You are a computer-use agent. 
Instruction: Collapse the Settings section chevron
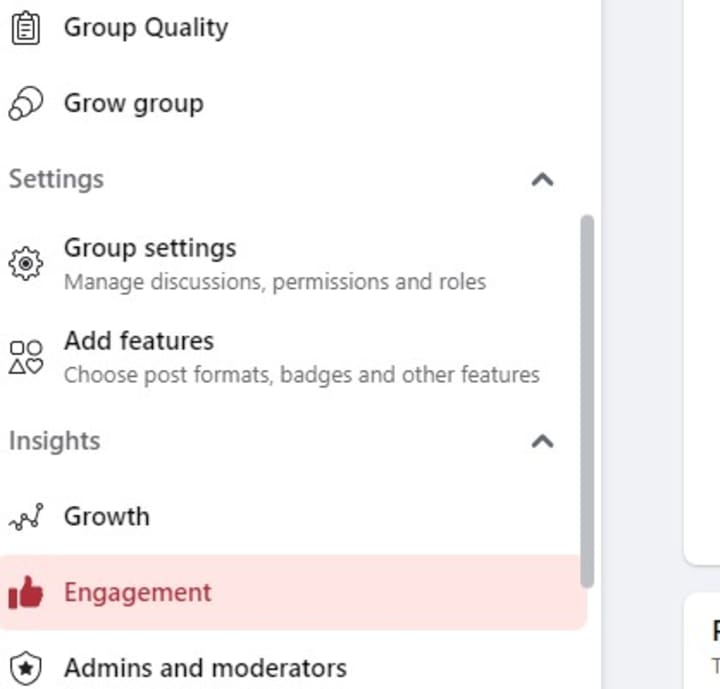542,180
